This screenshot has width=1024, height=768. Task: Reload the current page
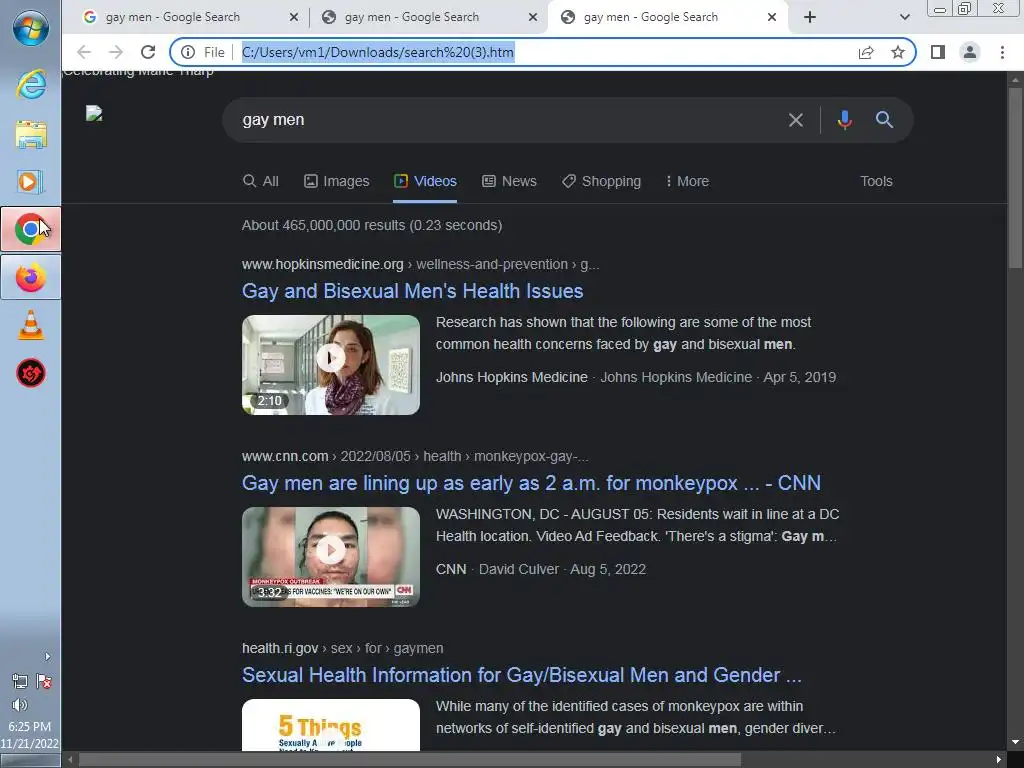[x=148, y=52]
